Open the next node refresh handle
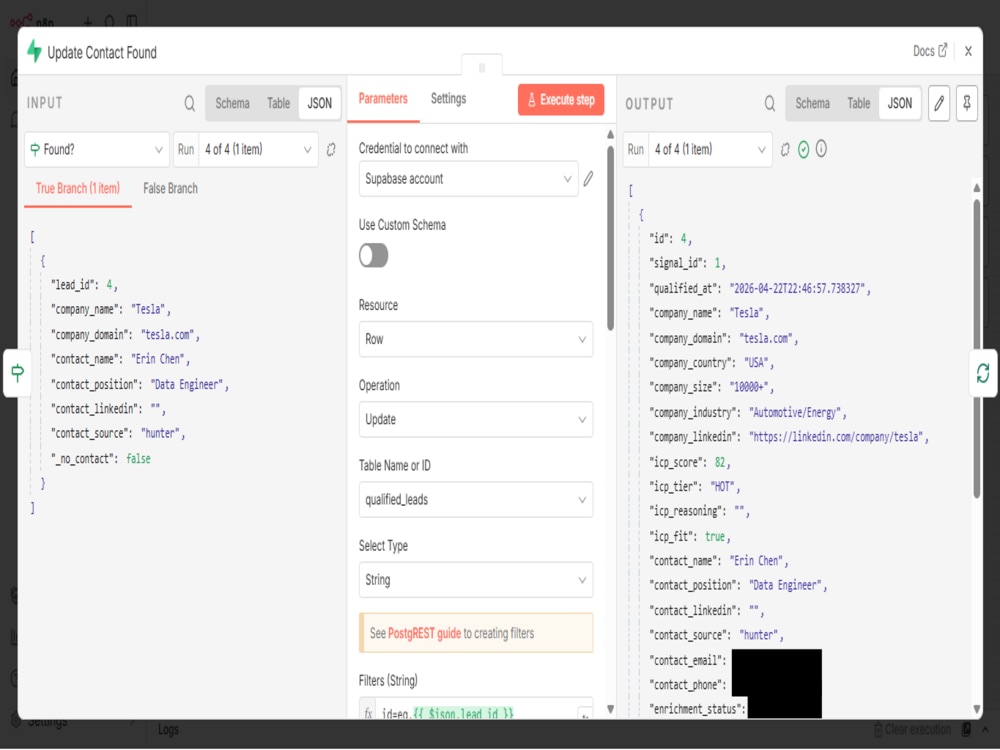The width and height of the screenshot is (1000, 750). (983, 373)
